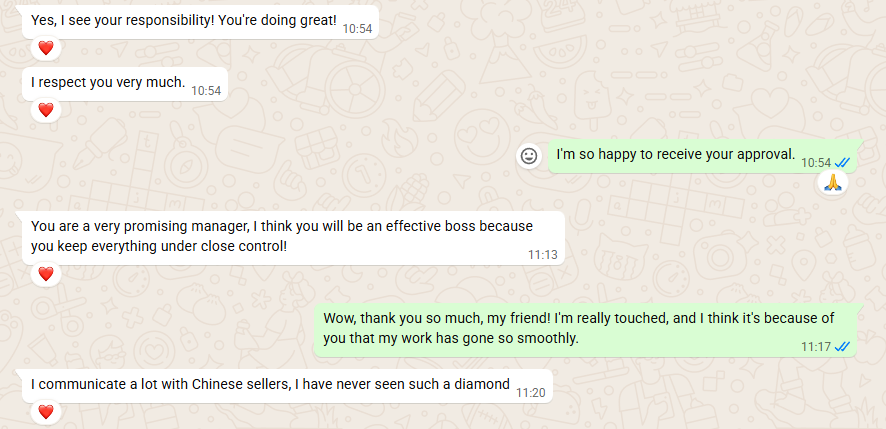Image resolution: width=886 pixels, height=429 pixels.
Task: Open the emoji reaction picker smiley icon
Action: coord(529,155)
